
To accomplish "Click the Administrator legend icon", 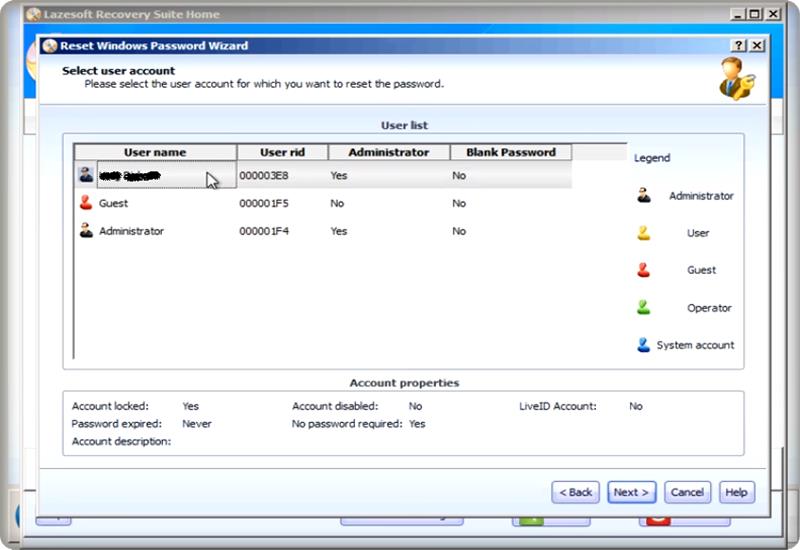I will (x=644, y=195).
